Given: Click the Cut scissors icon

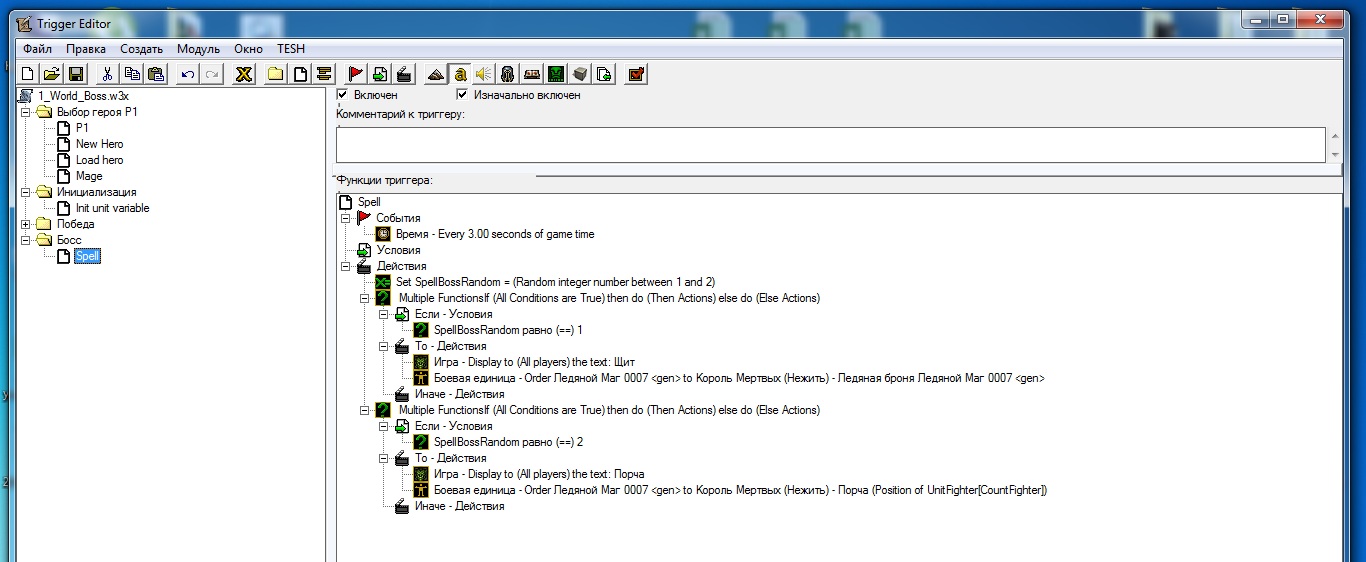Looking at the screenshot, I should point(107,73).
